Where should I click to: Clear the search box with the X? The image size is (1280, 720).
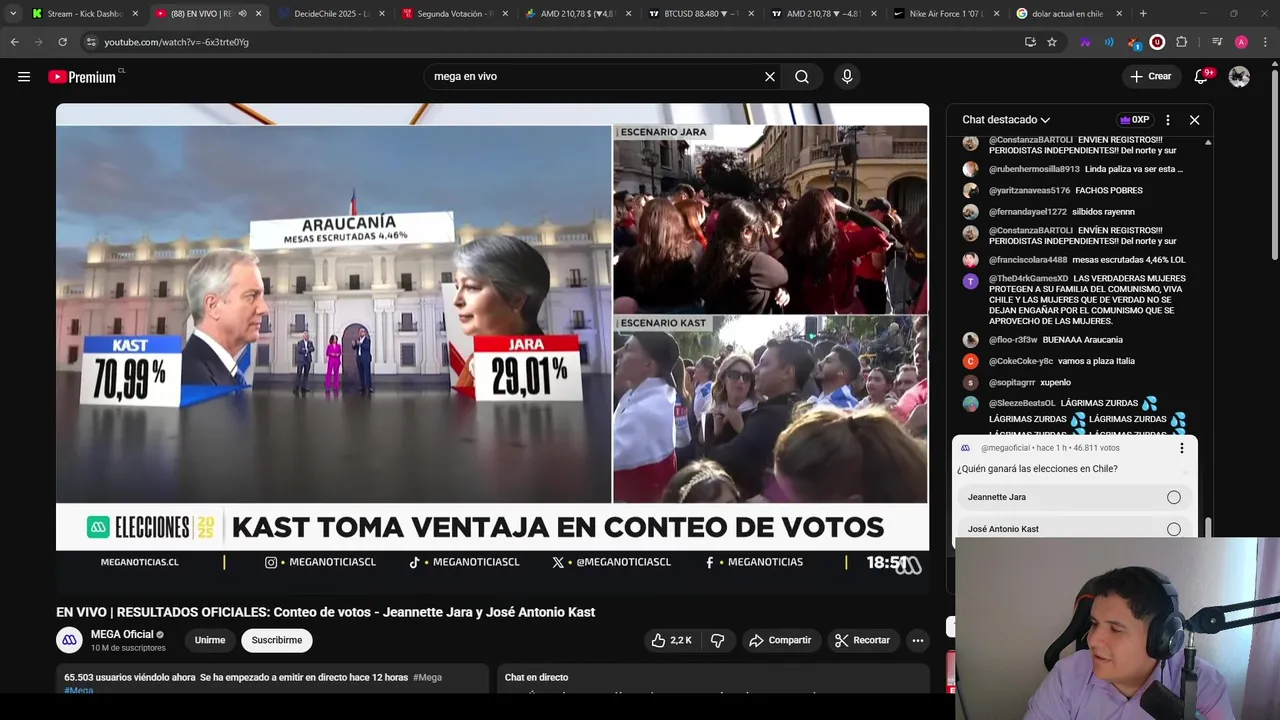click(x=770, y=76)
